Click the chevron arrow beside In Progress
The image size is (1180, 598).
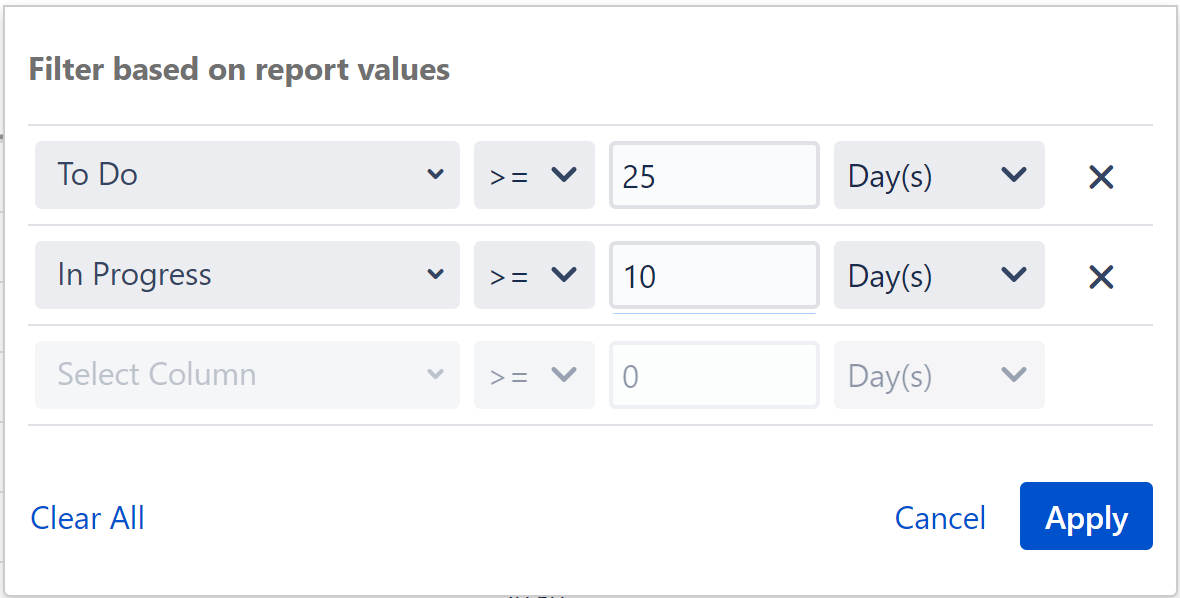[435, 275]
